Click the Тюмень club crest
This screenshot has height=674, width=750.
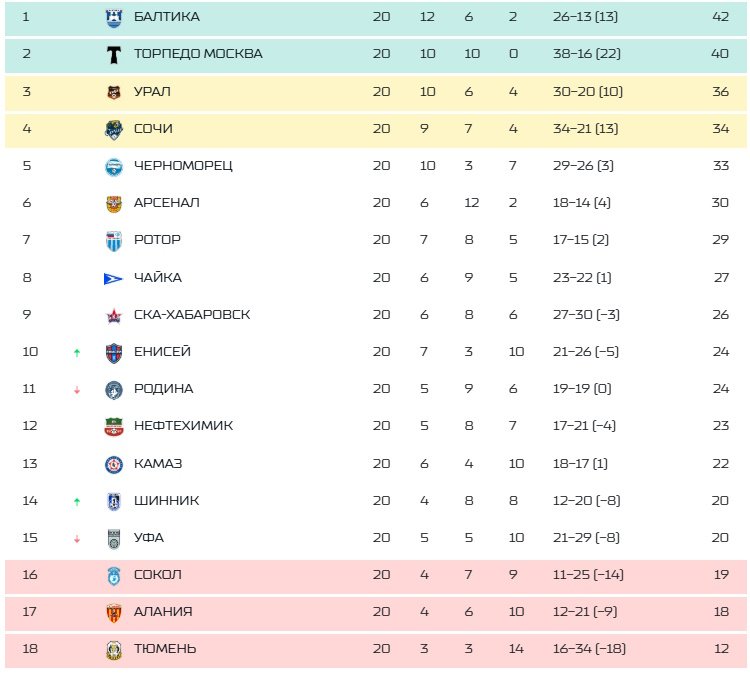point(113,649)
